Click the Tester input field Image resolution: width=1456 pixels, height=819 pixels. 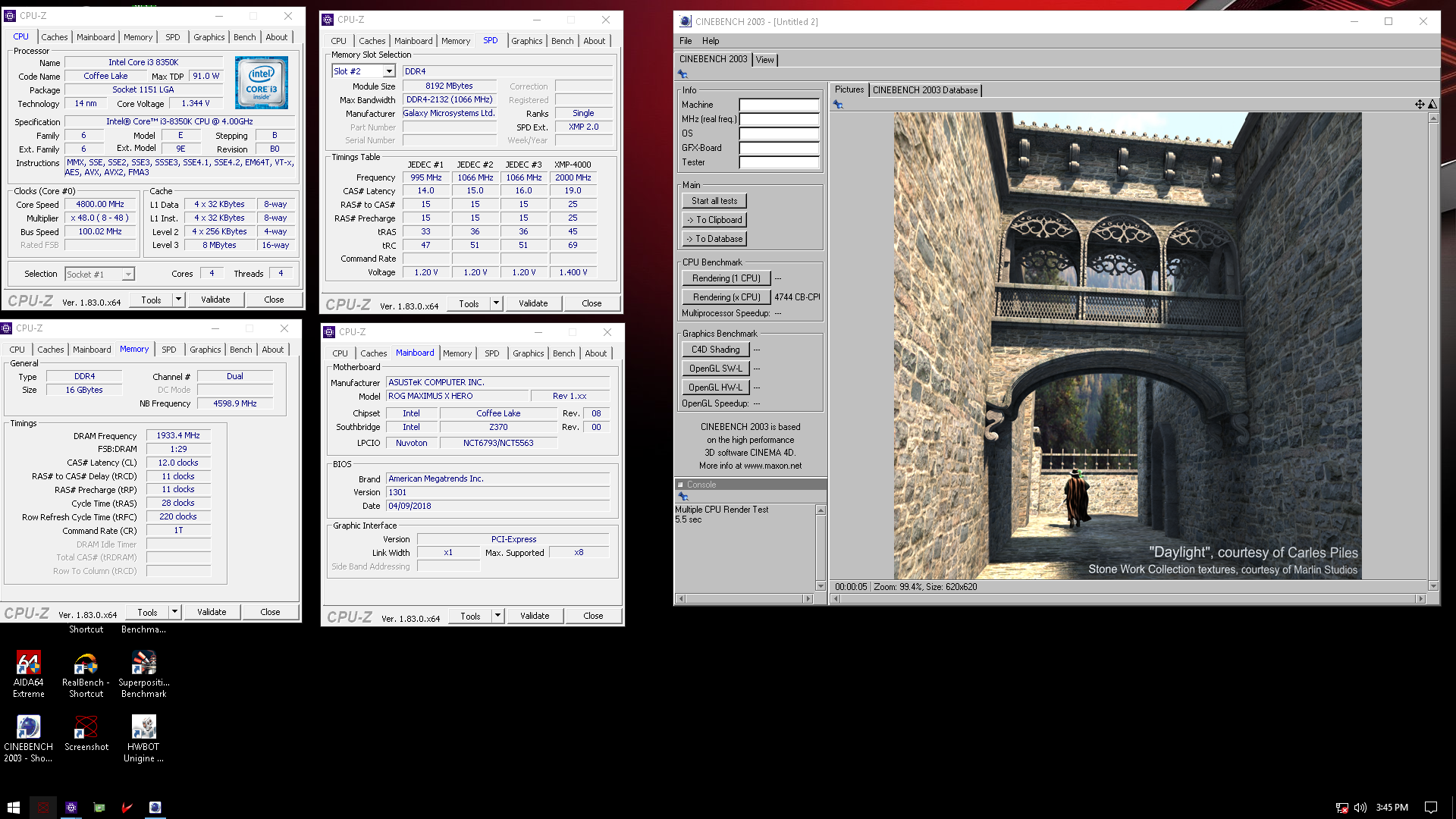[779, 162]
